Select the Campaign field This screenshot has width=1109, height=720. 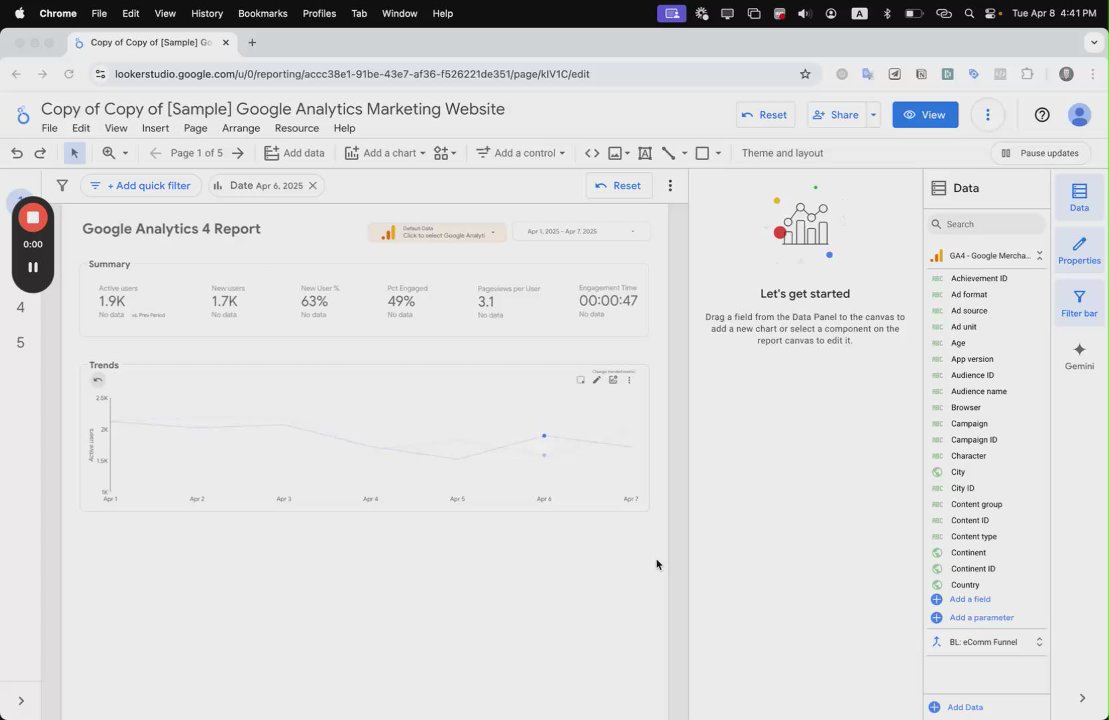pyautogui.click(x=969, y=424)
